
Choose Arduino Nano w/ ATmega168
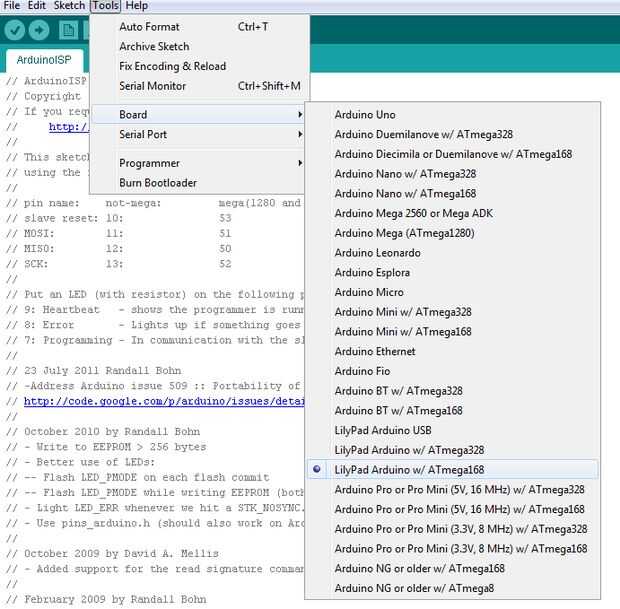tap(452, 194)
